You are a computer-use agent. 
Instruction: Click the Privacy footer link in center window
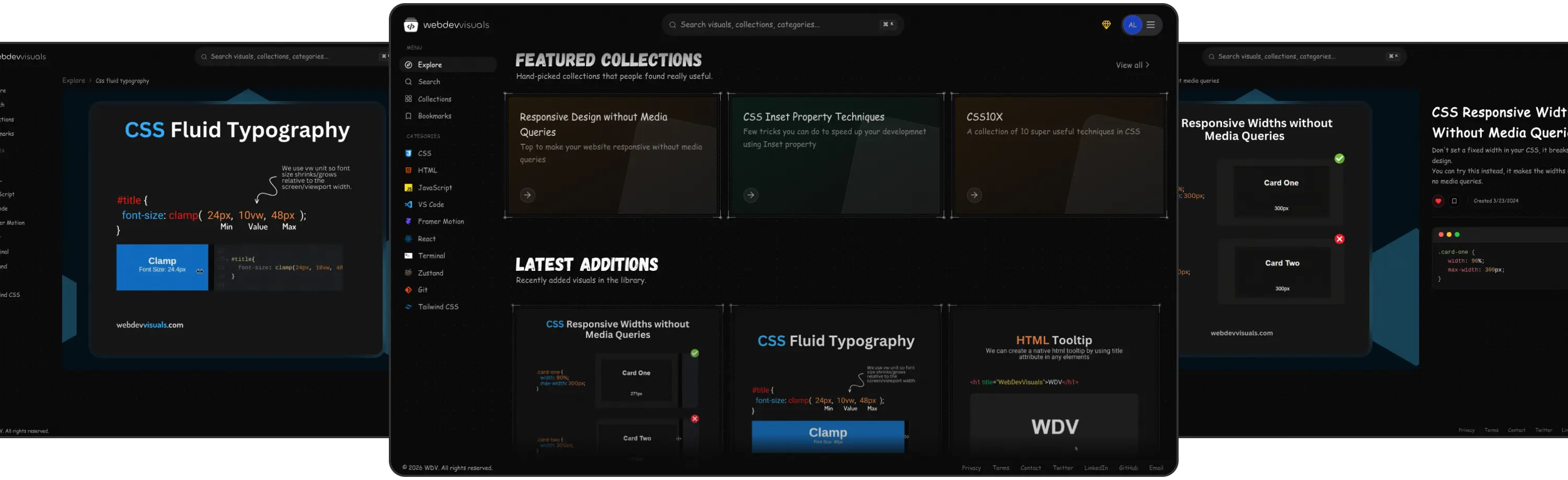(972, 468)
